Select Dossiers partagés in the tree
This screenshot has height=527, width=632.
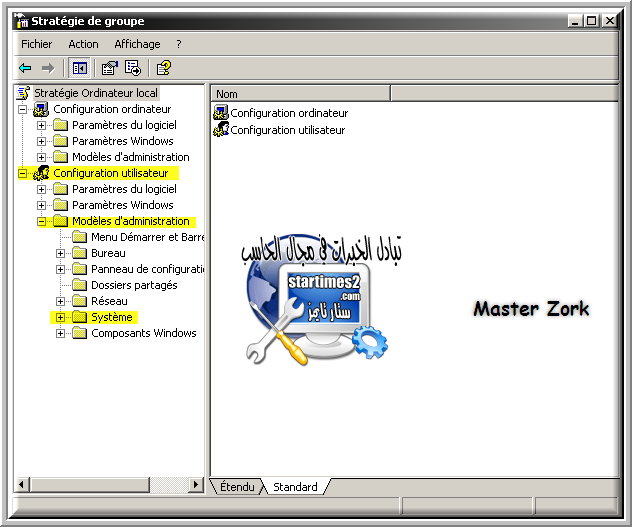click(134, 285)
